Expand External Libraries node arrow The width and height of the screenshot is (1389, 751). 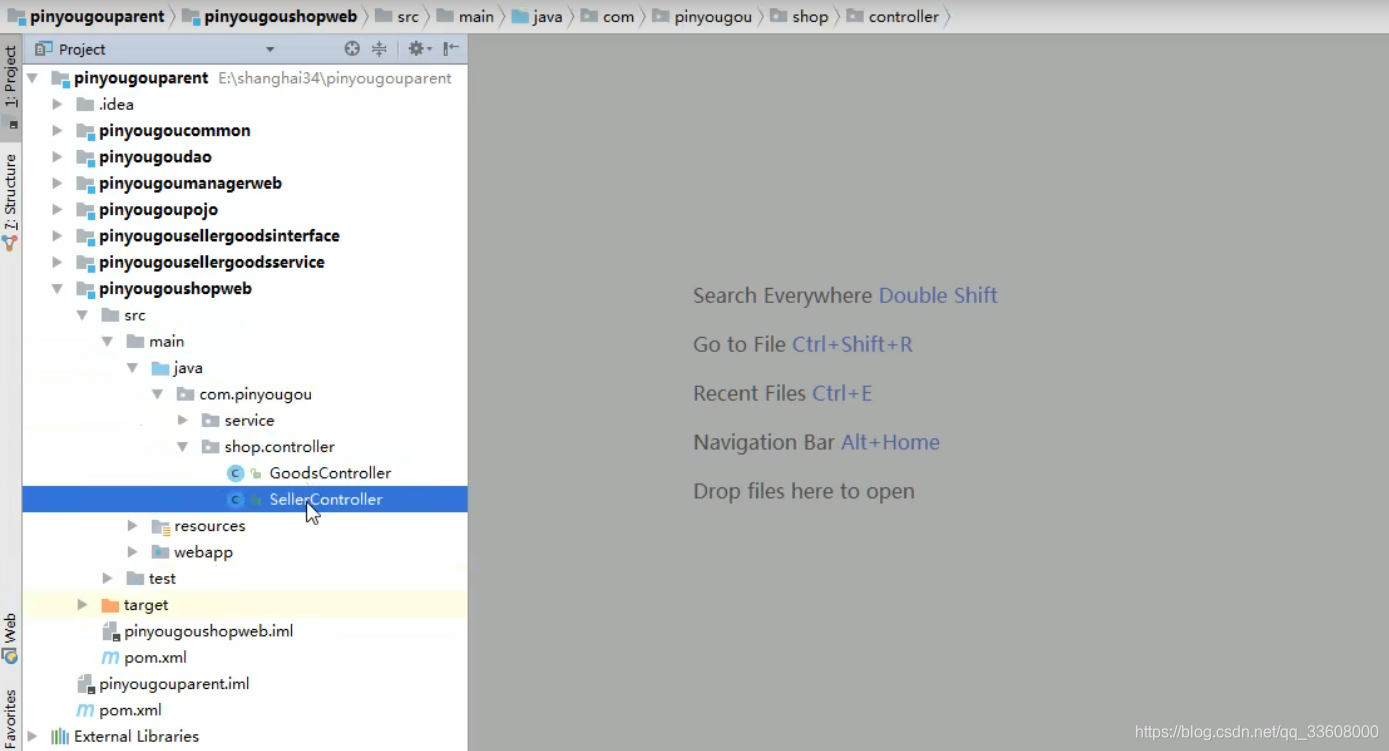32,736
